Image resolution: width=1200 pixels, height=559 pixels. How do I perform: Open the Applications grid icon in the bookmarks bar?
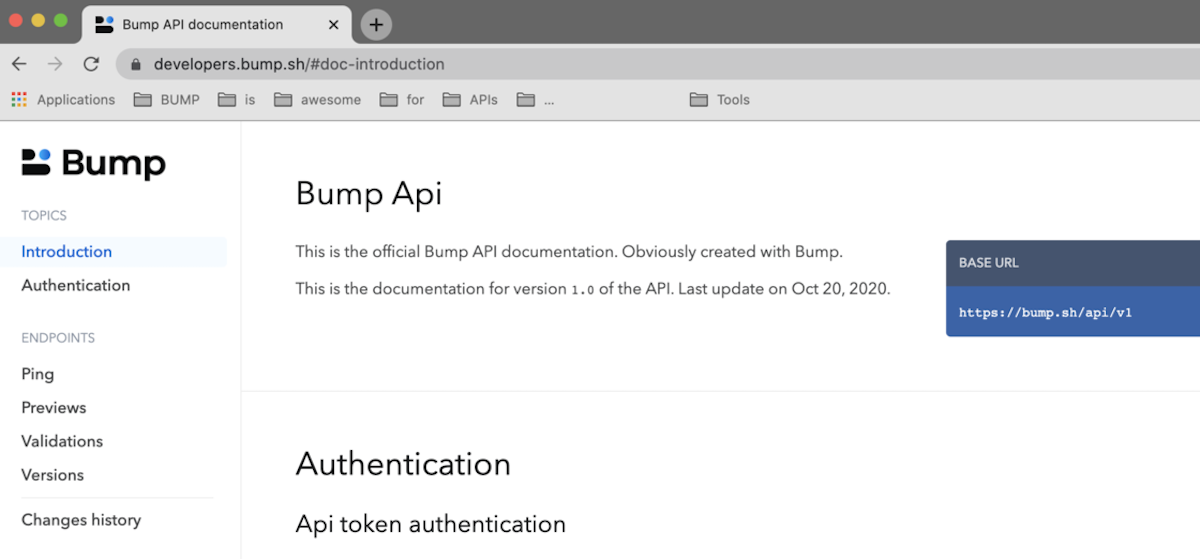[19, 100]
